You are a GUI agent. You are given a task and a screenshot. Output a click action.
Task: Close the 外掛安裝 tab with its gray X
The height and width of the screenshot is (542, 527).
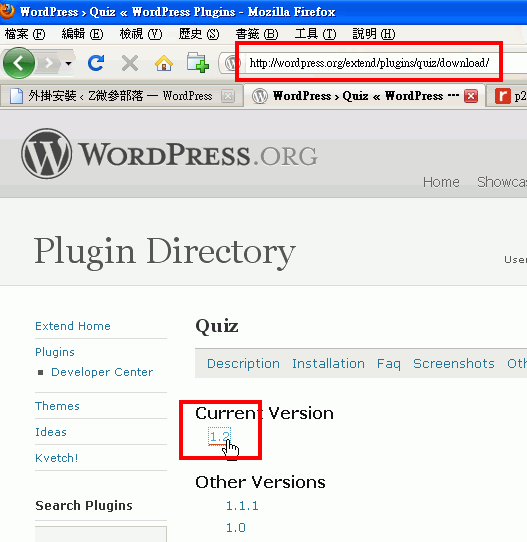pyautogui.click(x=228, y=96)
